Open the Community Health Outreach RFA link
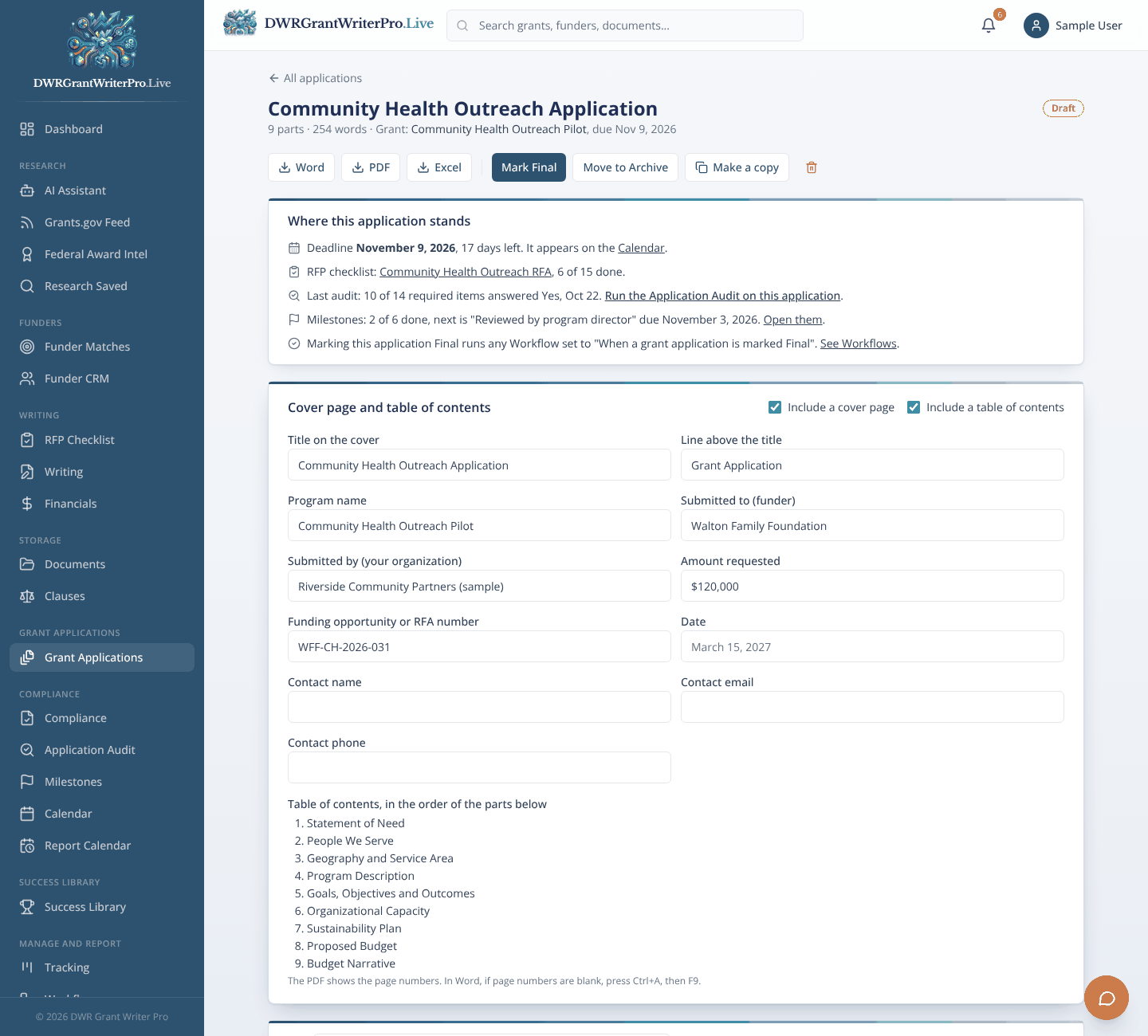The height and width of the screenshot is (1036, 1148). (x=466, y=272)
